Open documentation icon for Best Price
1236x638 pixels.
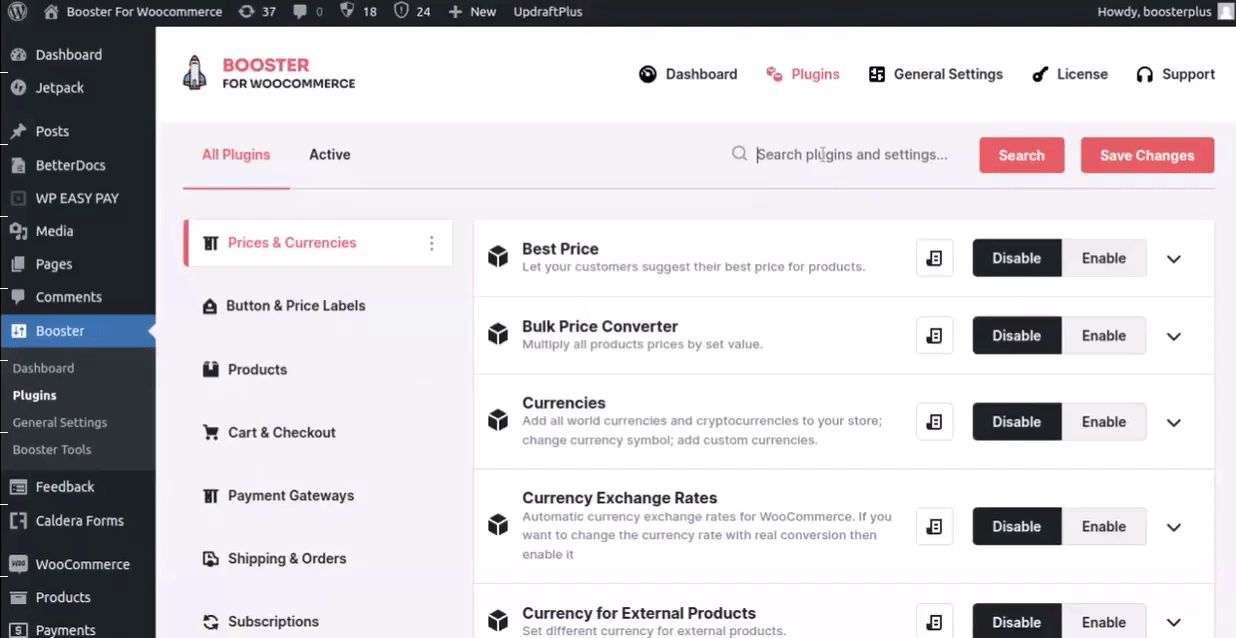pos(935,258)
